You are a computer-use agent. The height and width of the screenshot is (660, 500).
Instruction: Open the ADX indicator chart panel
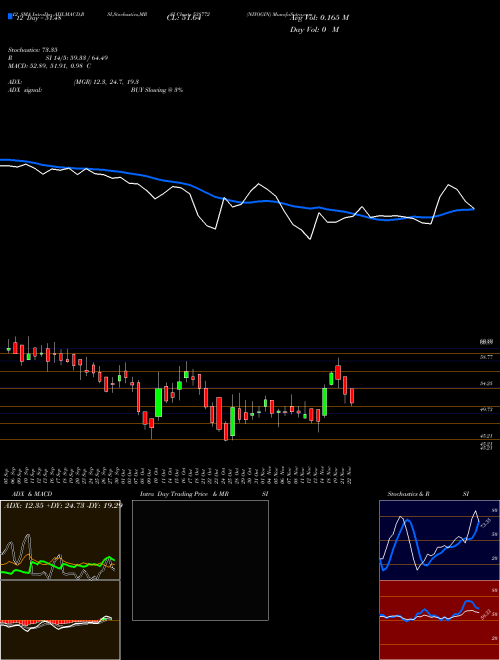point(60,540)
